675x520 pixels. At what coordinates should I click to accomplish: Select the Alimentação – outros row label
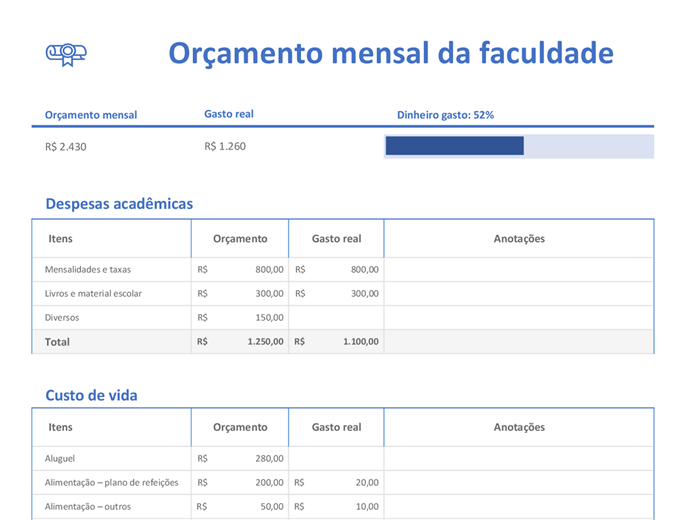point(88,507)
